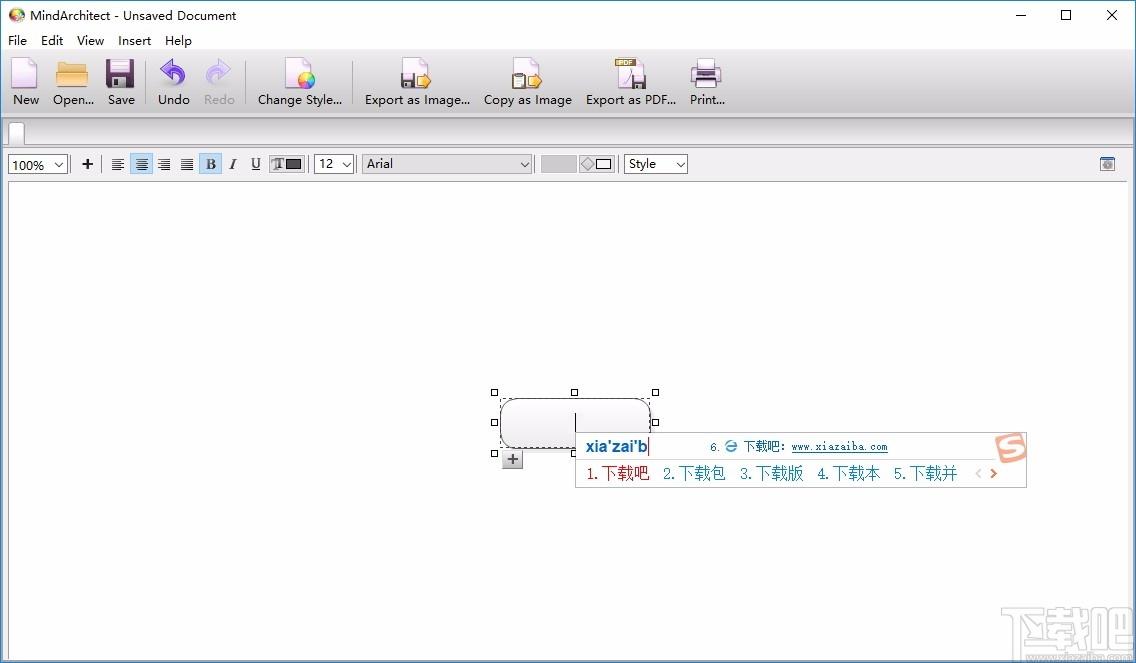Choose IME candidate 2. 下载包
Viewport: 1136px width, 663px height.
[694, 473]
